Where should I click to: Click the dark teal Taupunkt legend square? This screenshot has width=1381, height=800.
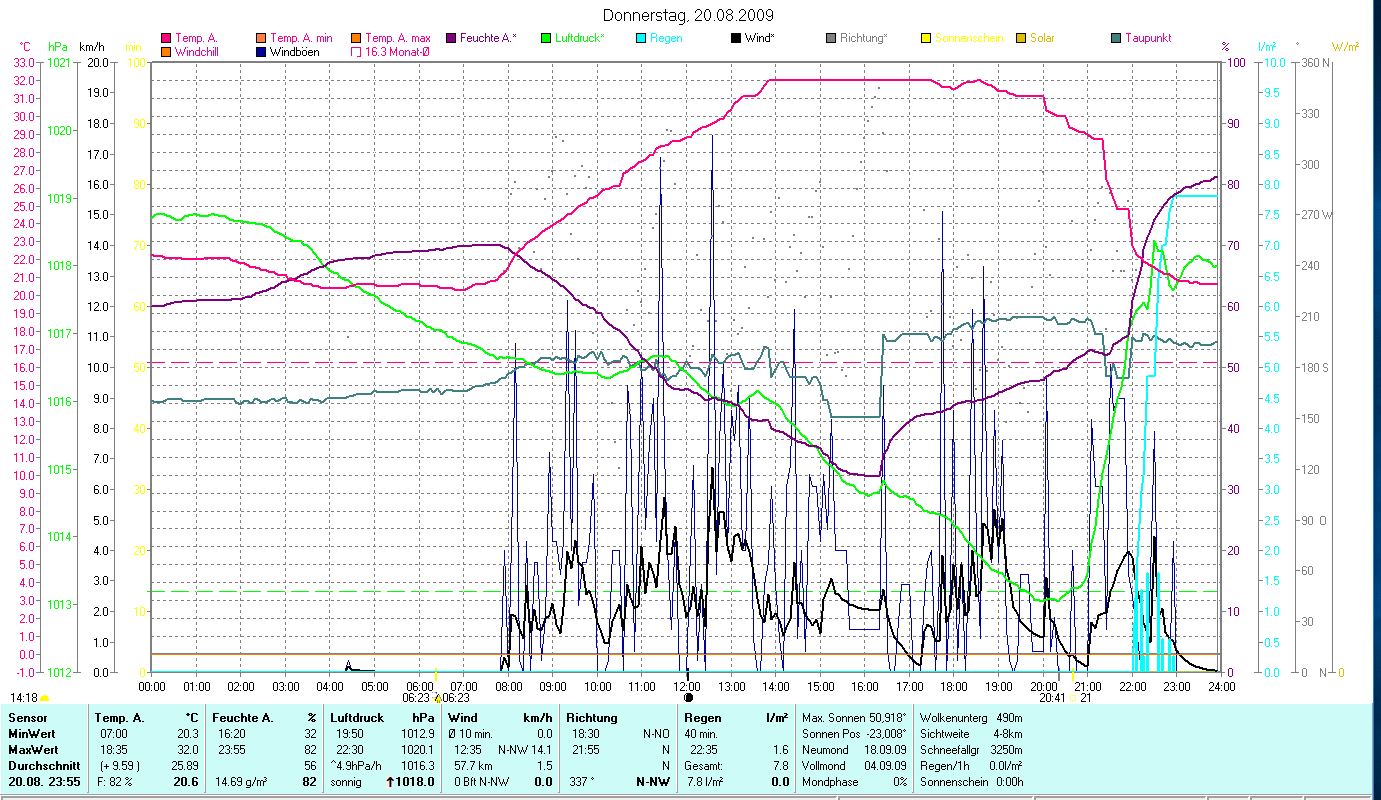(x=1116, y=38)
